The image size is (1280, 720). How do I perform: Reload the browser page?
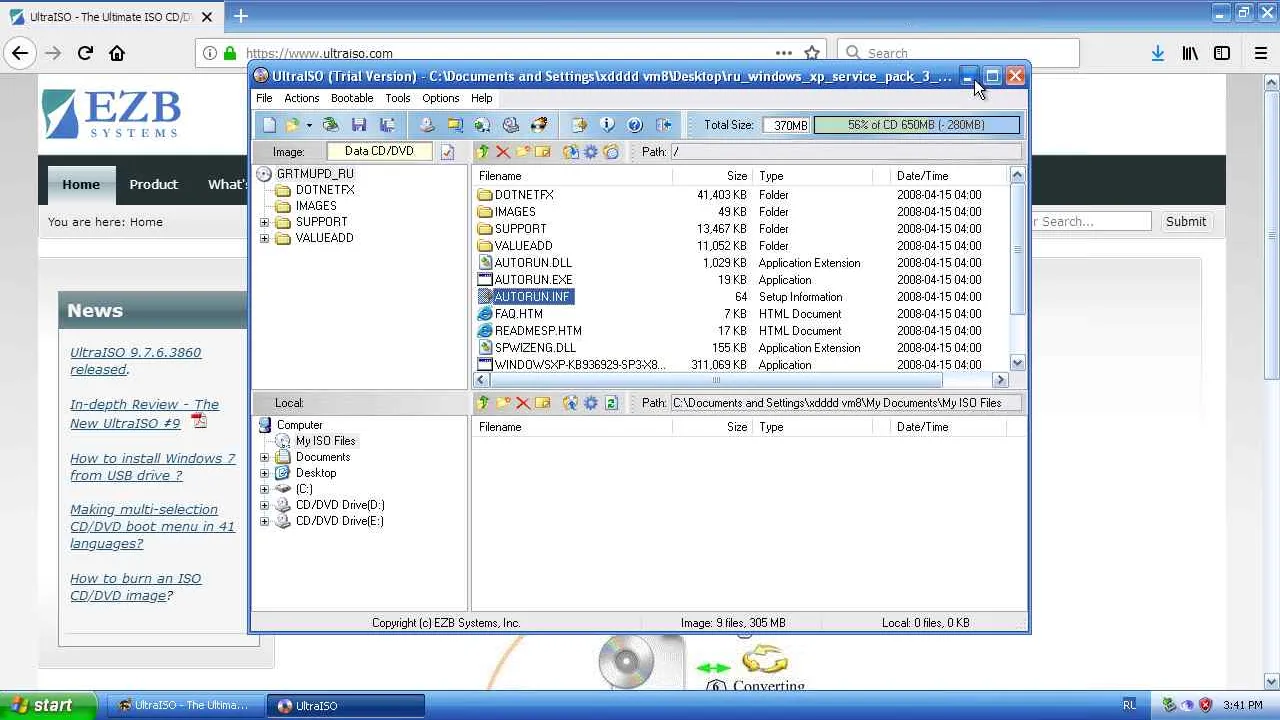(85, 53)
